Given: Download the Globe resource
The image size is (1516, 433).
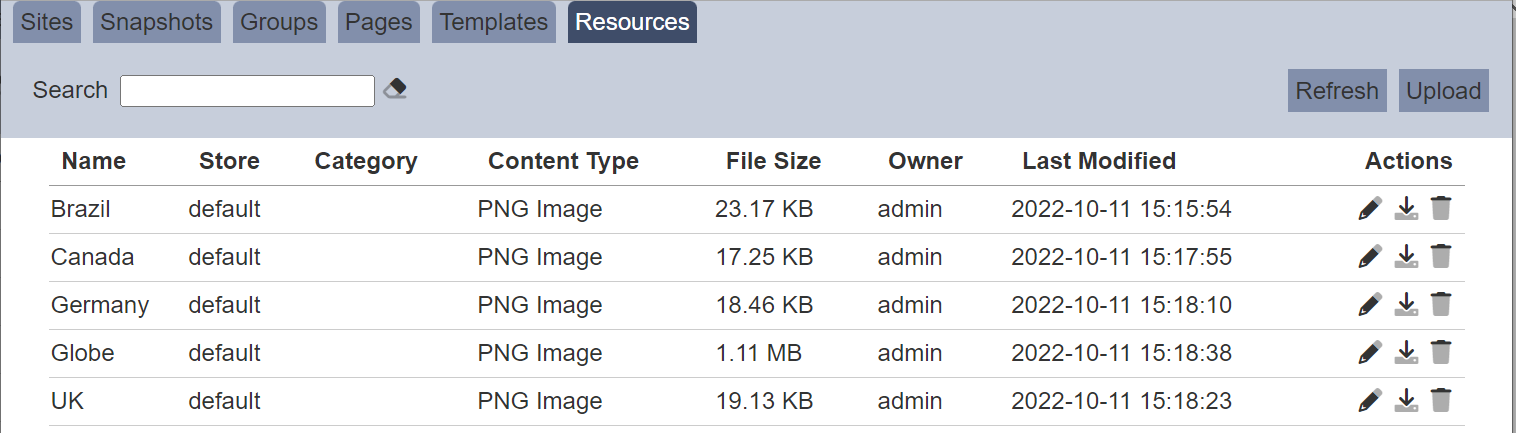Looking at the screenshot, I should (1406, 353).
